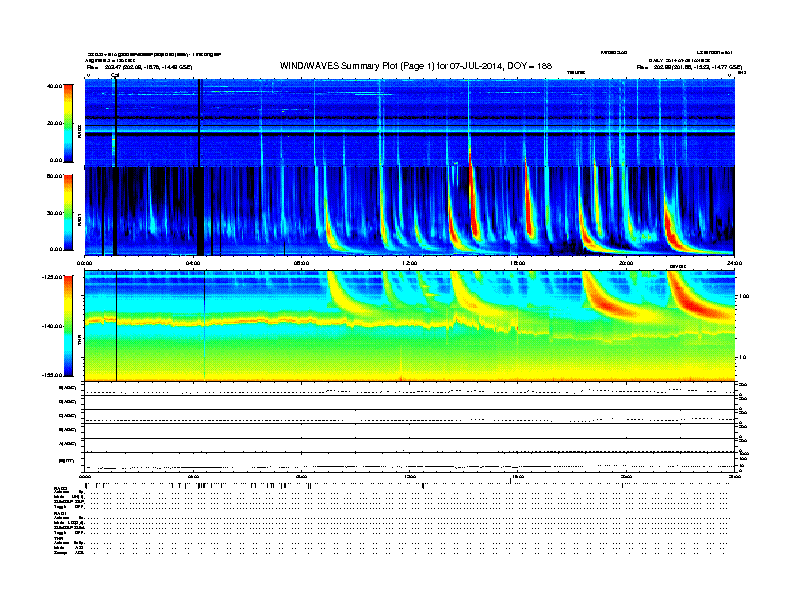Click 20:00 on the RAD1 time axis
This screenshot has width=792, height=612.
point(626,263)
